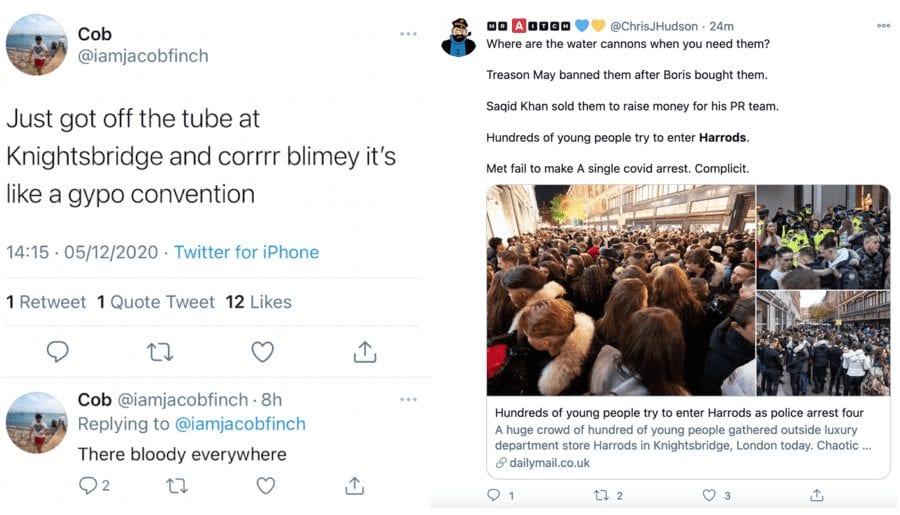Open Cob's profile picture on main tweet
This screenshot has height=515, width=900.
pyautogui.click(x=37, y=45)
